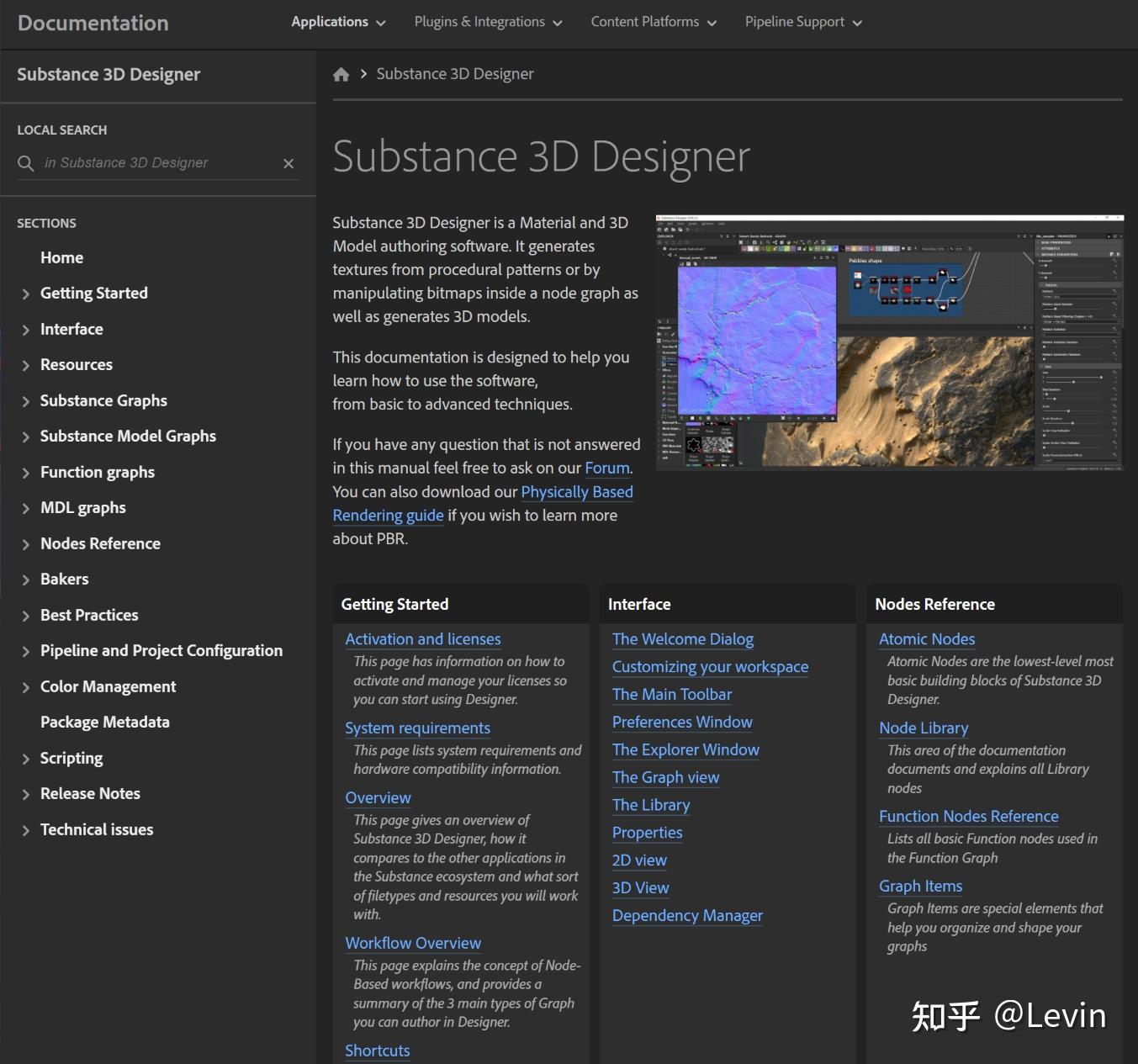Open the Applications dropdown menu

coord(338,22)
